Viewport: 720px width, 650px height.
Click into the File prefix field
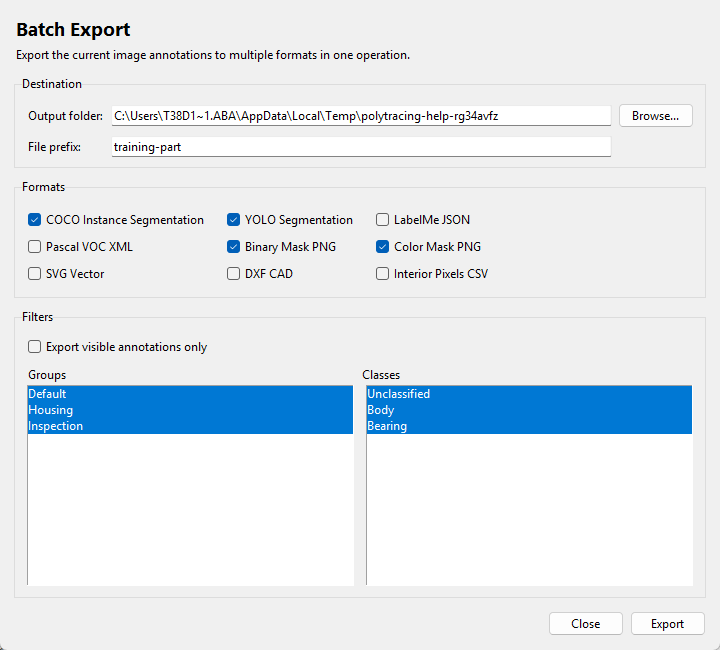361,147
